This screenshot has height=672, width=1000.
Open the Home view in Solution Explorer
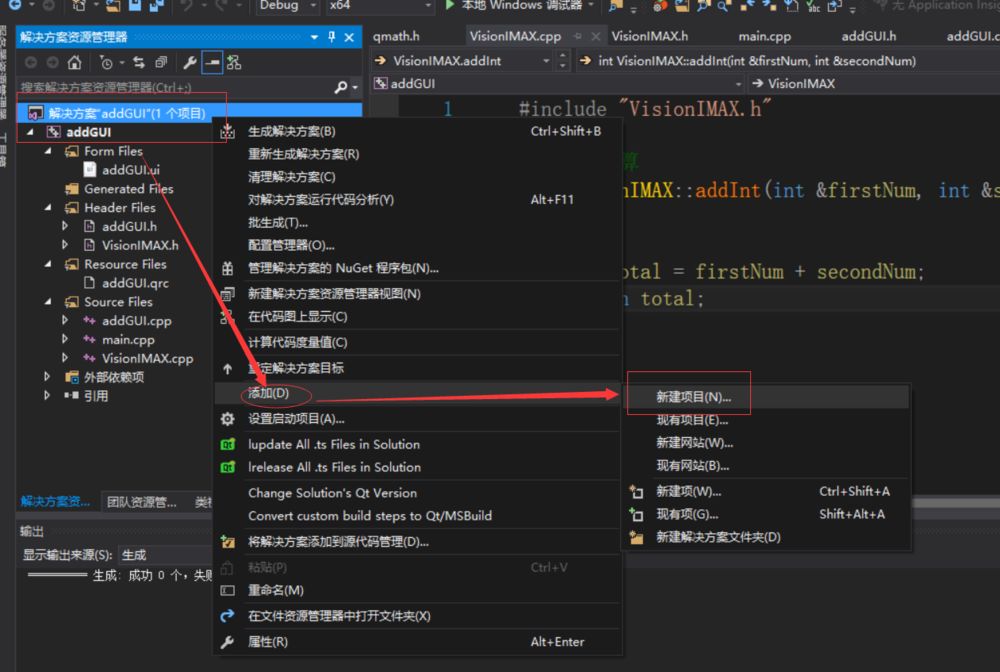click(x=75, y=62)
